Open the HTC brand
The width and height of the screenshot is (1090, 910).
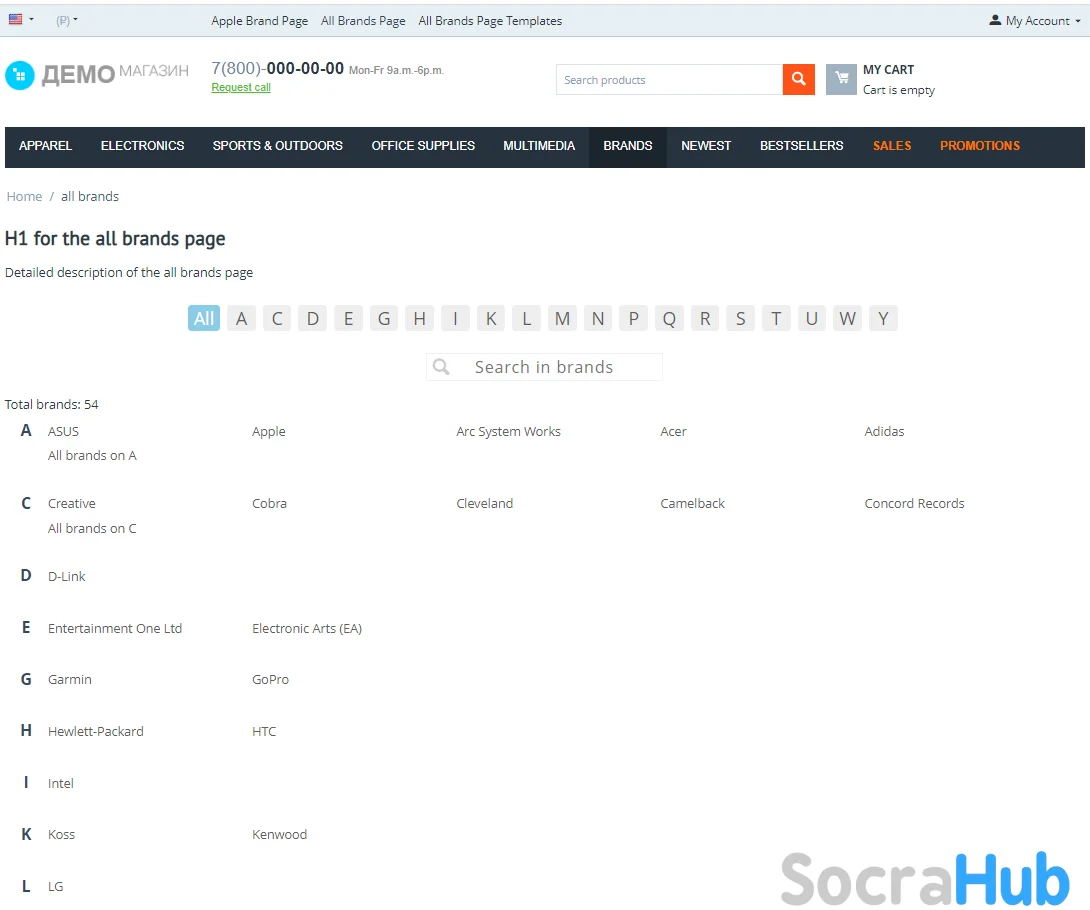[264, 731]
